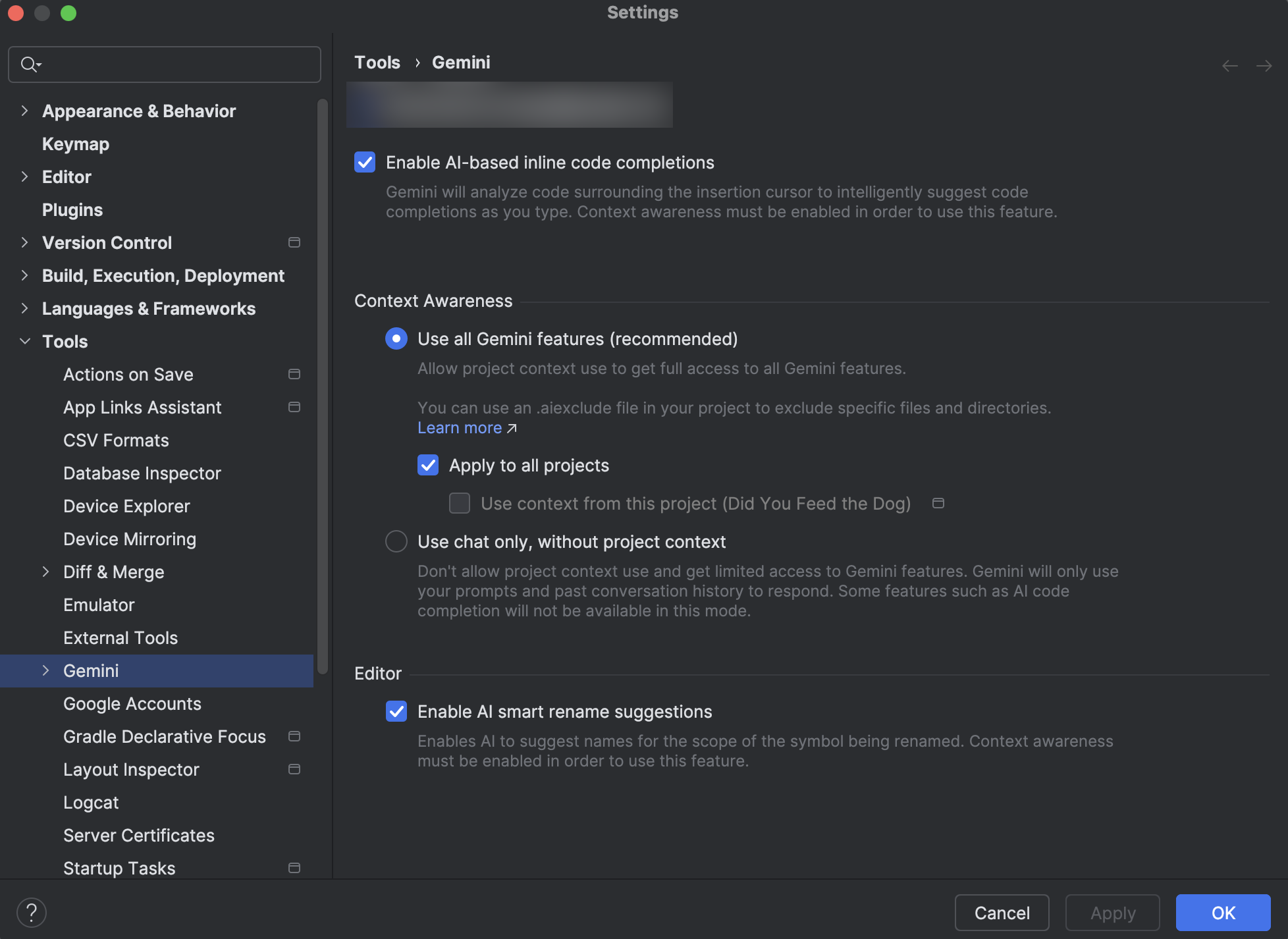
Task: Click project-level icon beside Version Control
Action: (x=294, y=243)
